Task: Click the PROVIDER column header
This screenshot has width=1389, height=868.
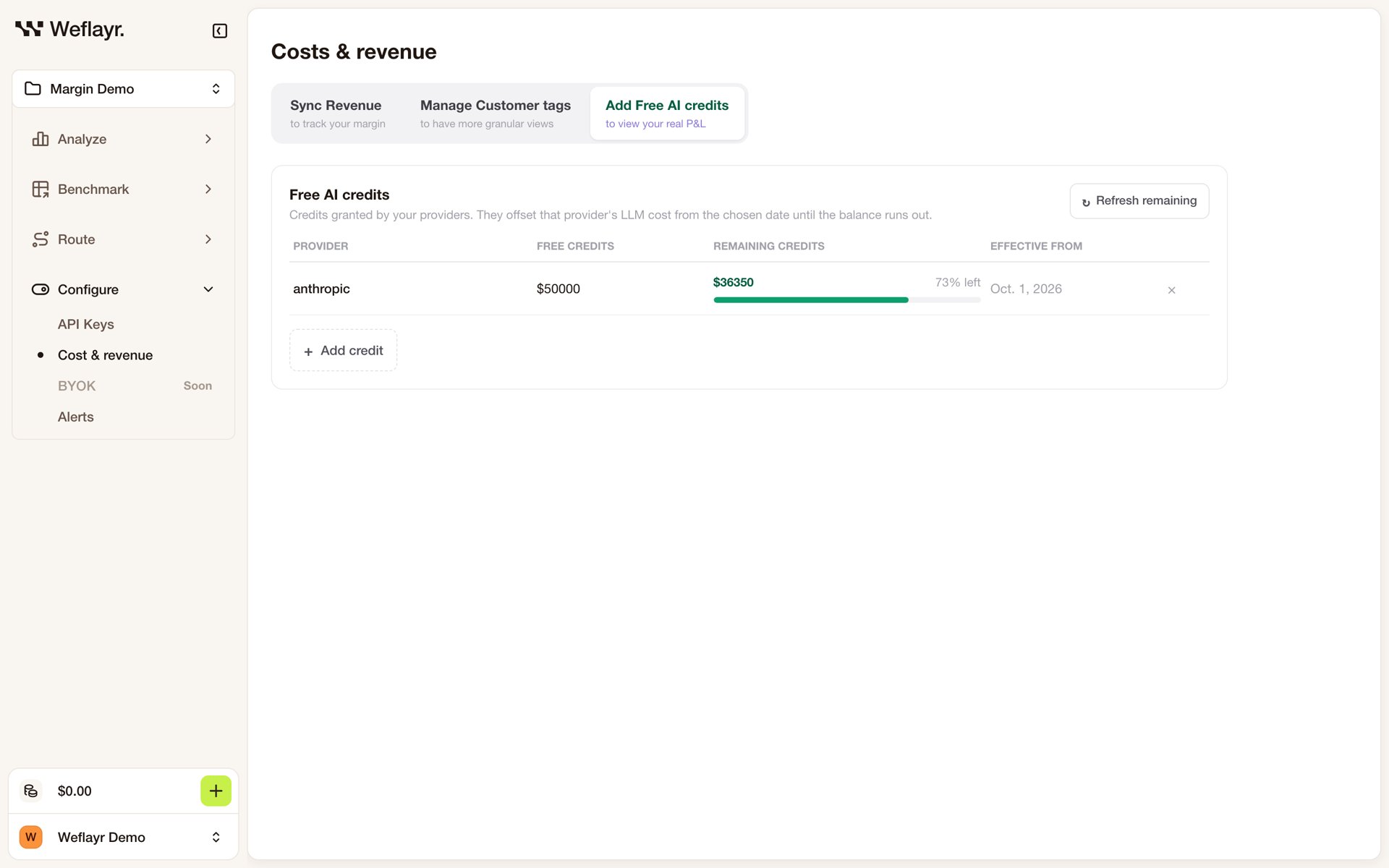Action: 320,246
